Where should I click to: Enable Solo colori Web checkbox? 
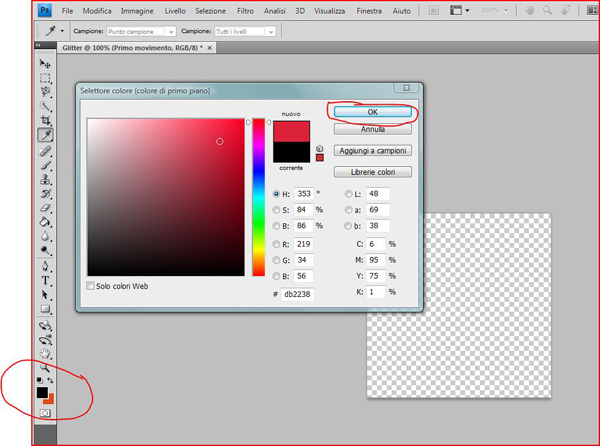90,286
